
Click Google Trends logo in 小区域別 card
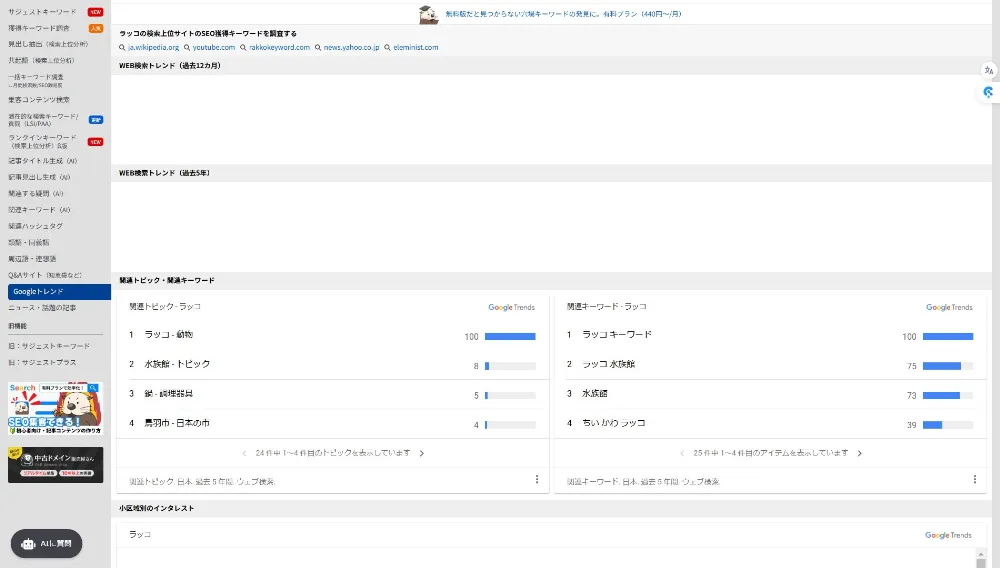[x=948, y=535]
